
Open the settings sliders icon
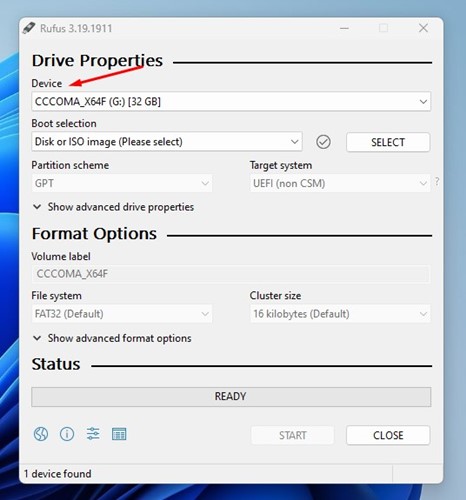[x=93, y=434]
